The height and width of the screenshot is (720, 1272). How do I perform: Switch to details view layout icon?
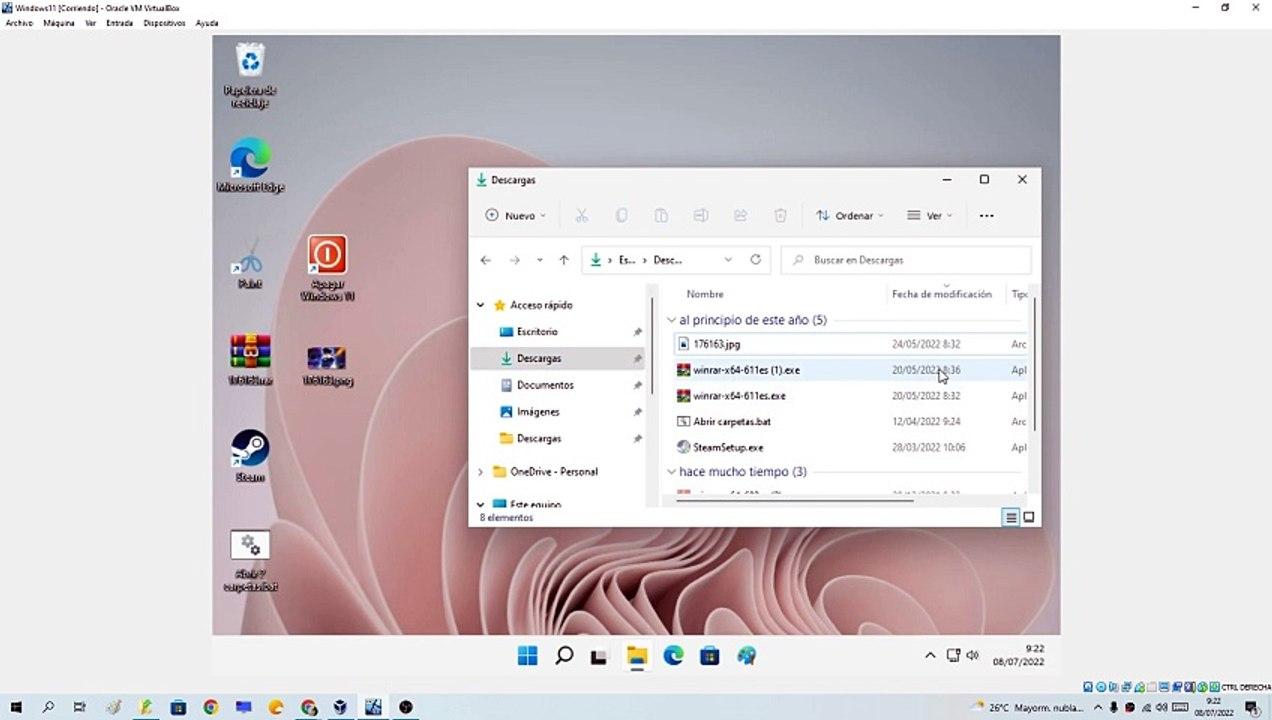[1011, 517]
